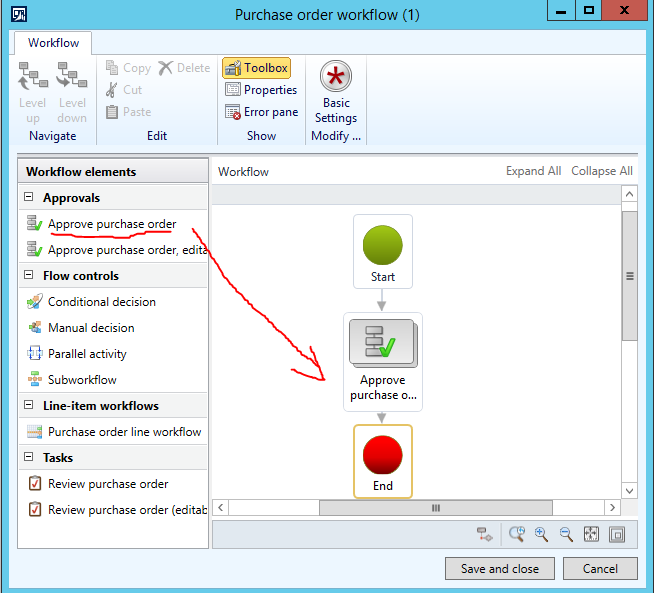
Task: Click the horizontal scrollbar thumb
Action: pos(435,508)
